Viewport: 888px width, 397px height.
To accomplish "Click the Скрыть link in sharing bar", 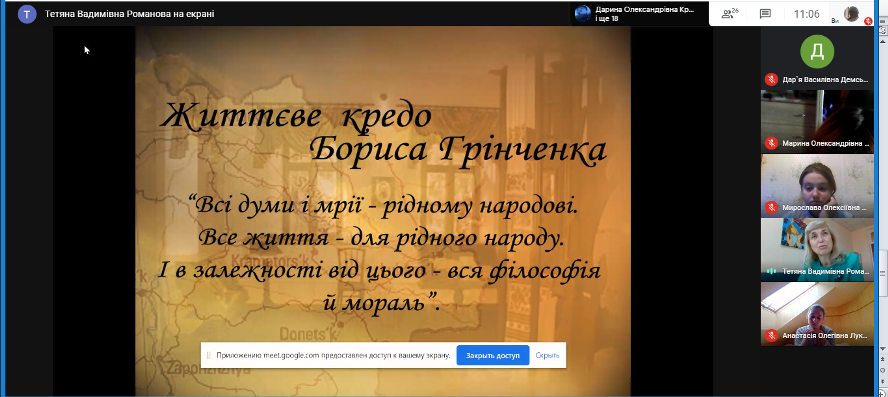I will [547, 356].
